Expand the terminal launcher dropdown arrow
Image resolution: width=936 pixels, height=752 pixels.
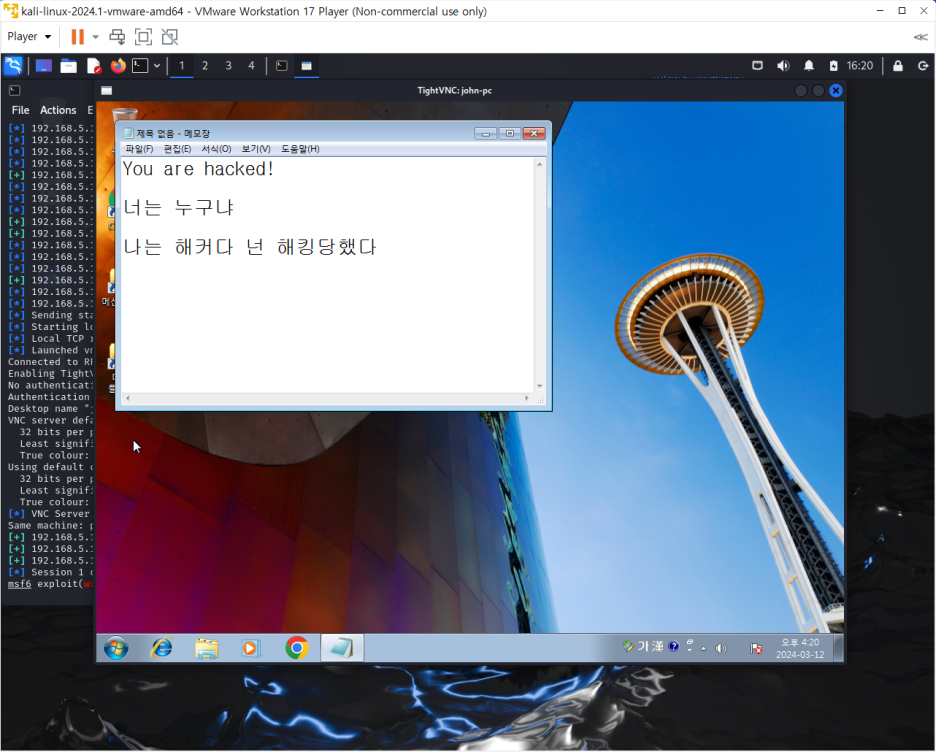tap(157, 66)
